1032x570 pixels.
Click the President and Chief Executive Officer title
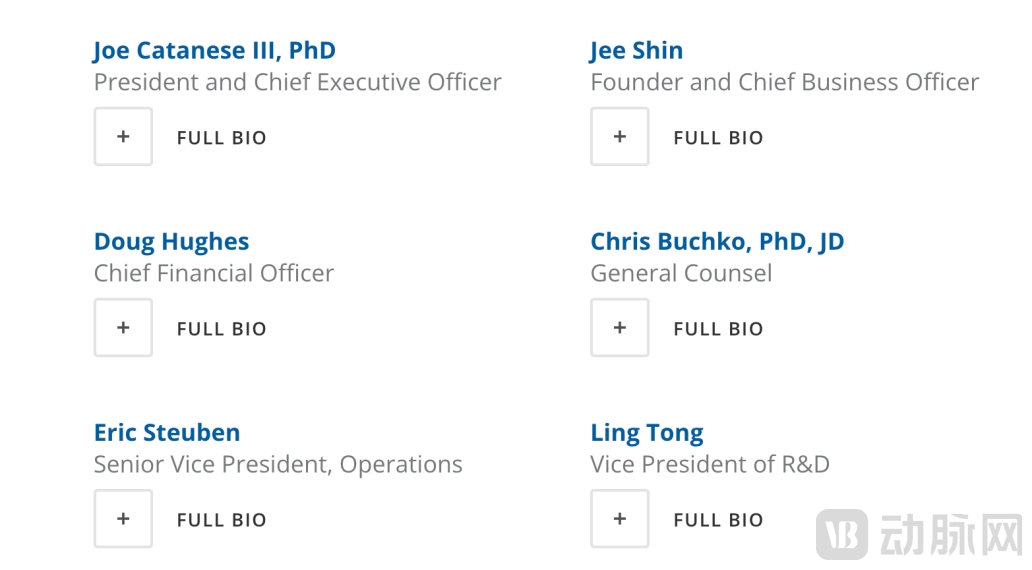coord(297,82)
